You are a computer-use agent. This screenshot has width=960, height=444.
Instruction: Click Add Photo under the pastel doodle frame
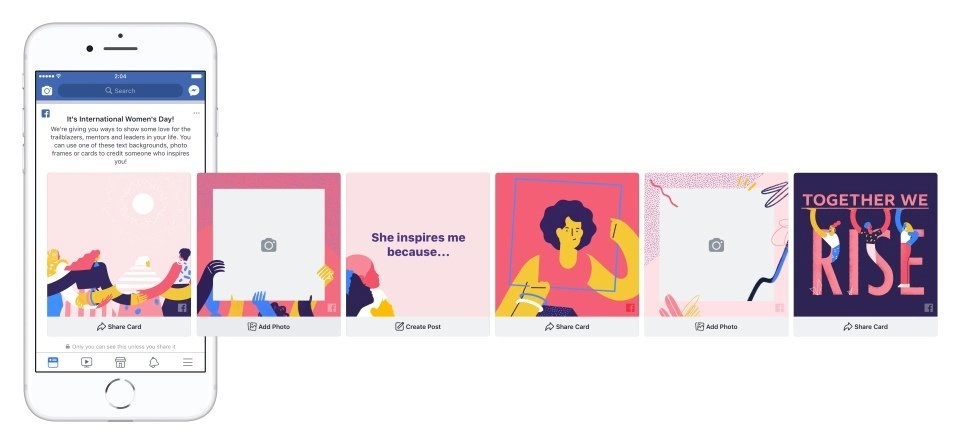[x=716, y=326]
